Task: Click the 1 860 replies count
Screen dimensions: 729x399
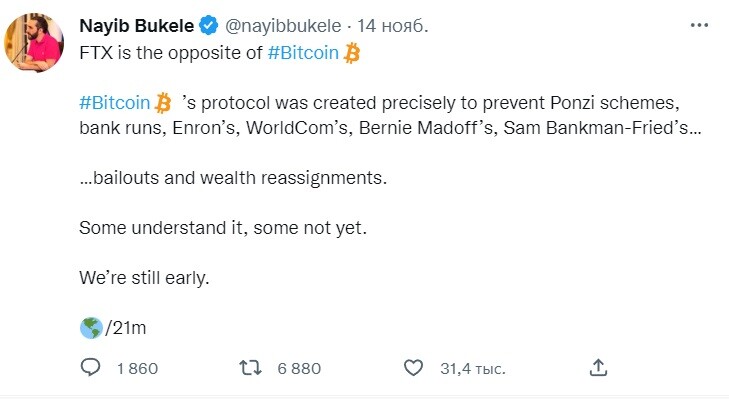Action: (x=138, y=368)
